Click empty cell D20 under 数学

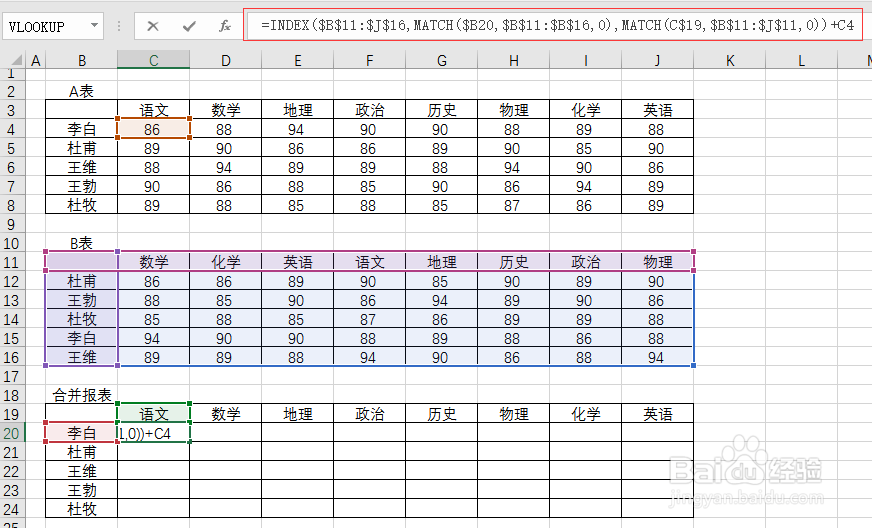click(x=226, y=433)
